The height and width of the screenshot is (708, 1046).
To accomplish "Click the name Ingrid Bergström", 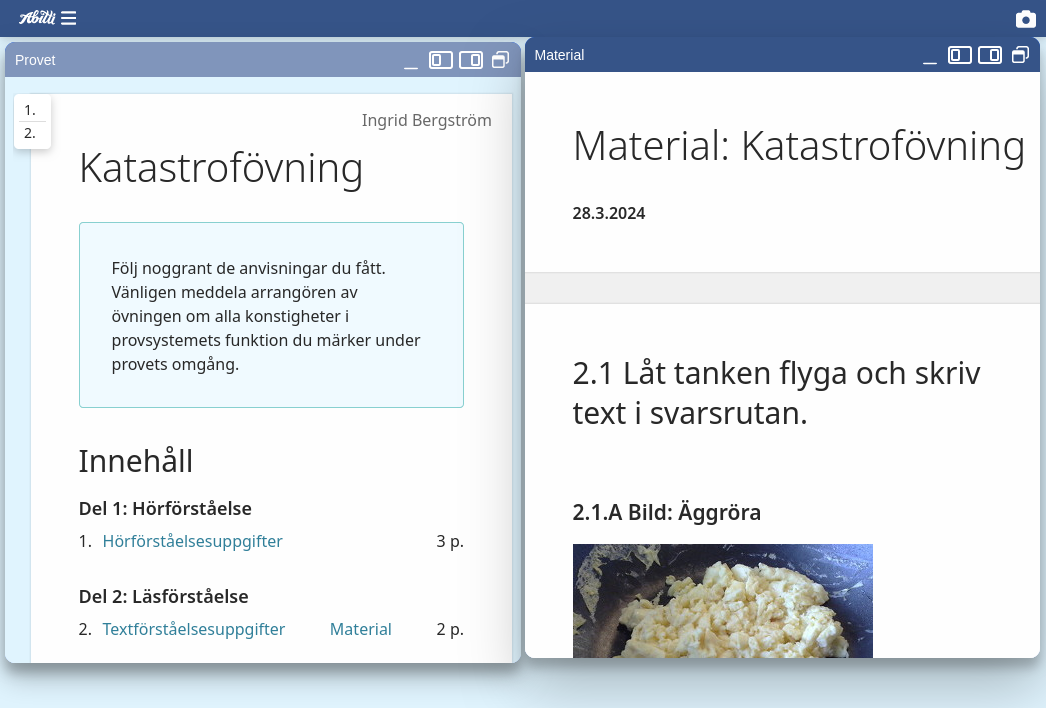I will point(426,120).
